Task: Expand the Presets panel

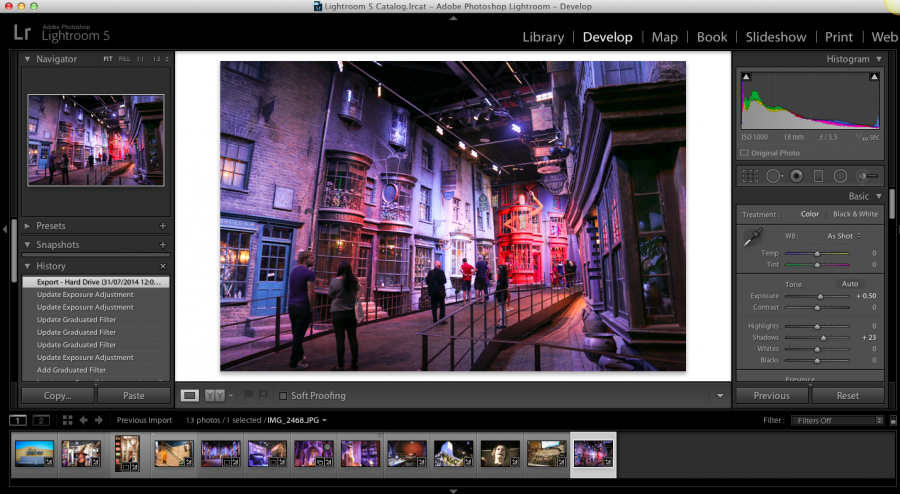Action: pos(27,226)
